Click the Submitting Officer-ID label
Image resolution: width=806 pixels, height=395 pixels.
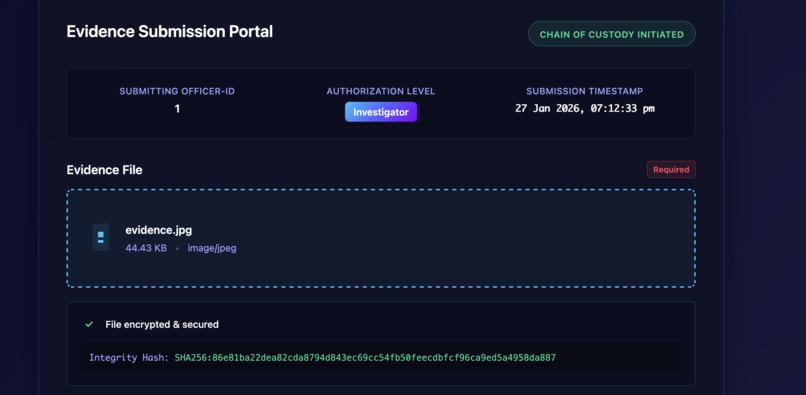177,92
